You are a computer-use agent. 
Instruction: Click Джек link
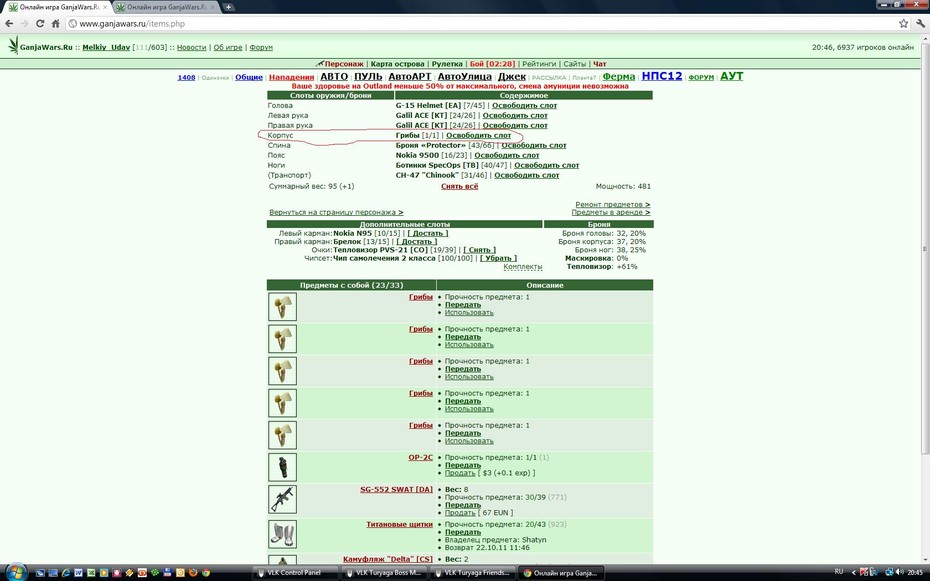click(512, 76)
